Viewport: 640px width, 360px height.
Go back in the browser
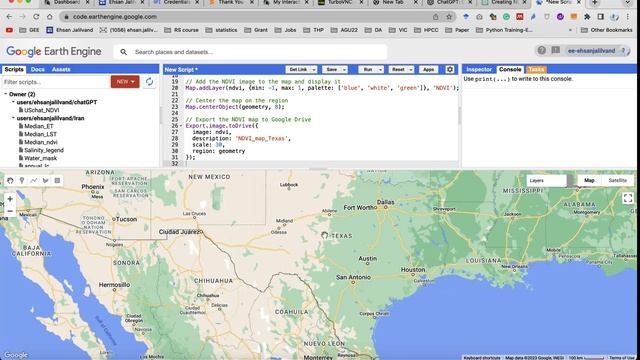coord(9,17)
